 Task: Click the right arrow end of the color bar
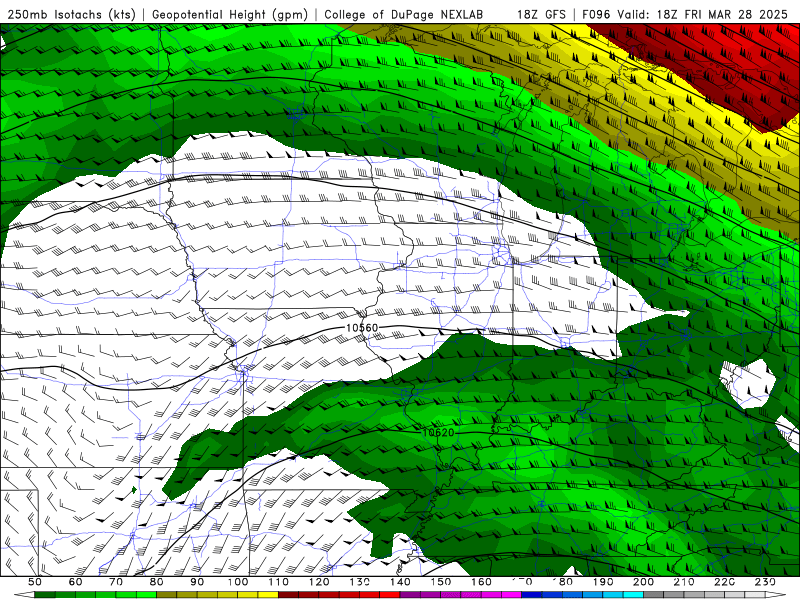775,595
